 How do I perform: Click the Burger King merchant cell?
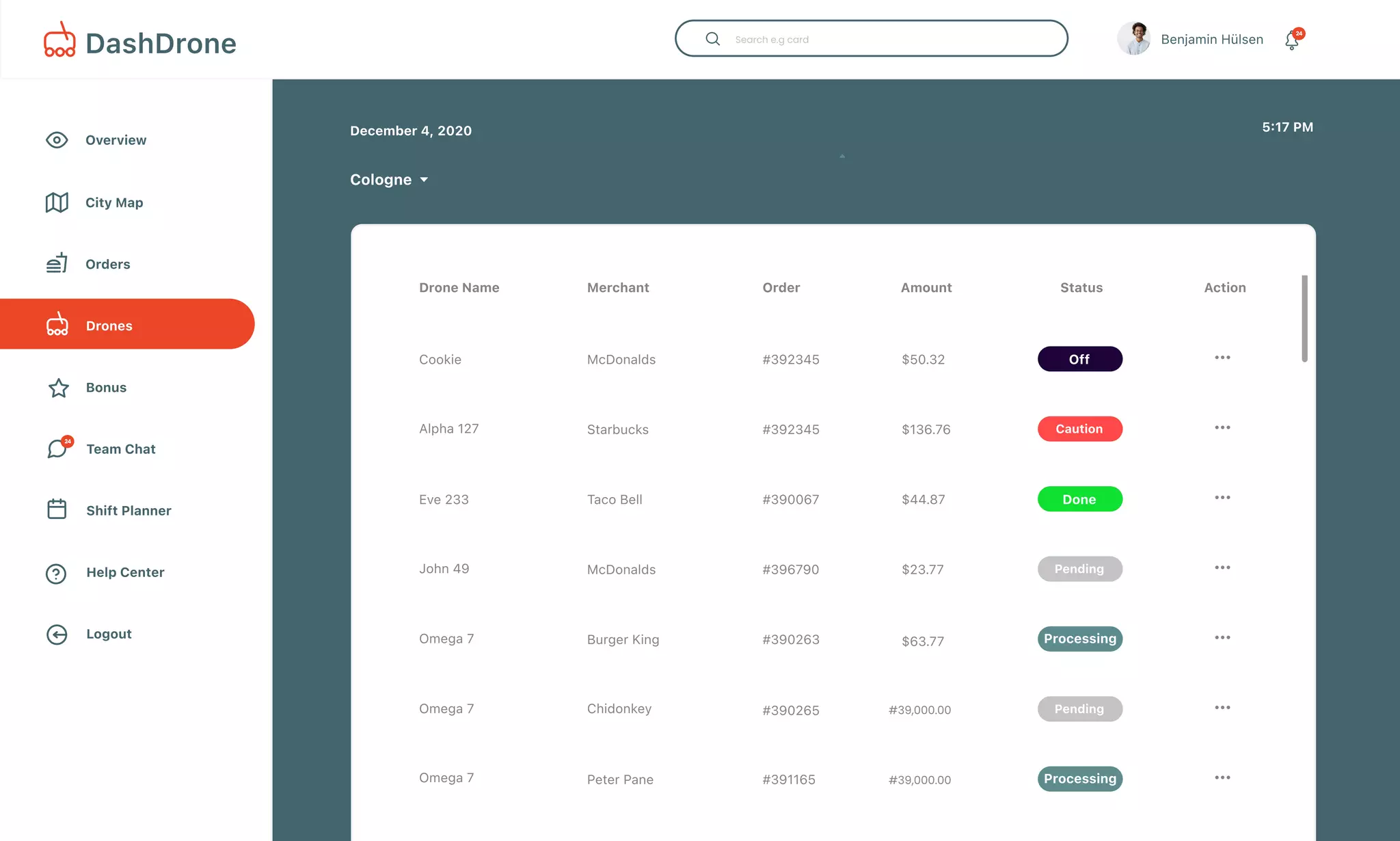(x=623, y=640)
